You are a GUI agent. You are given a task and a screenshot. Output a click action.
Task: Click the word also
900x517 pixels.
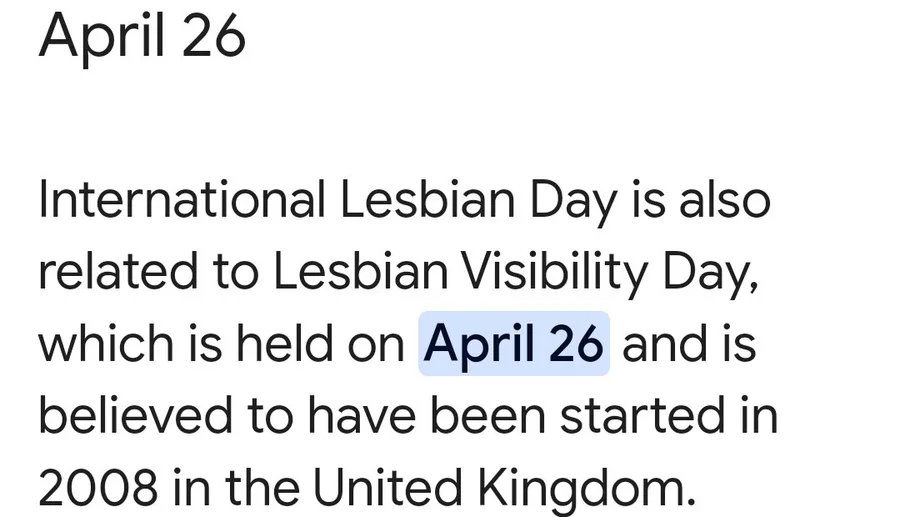pos(725,200)
